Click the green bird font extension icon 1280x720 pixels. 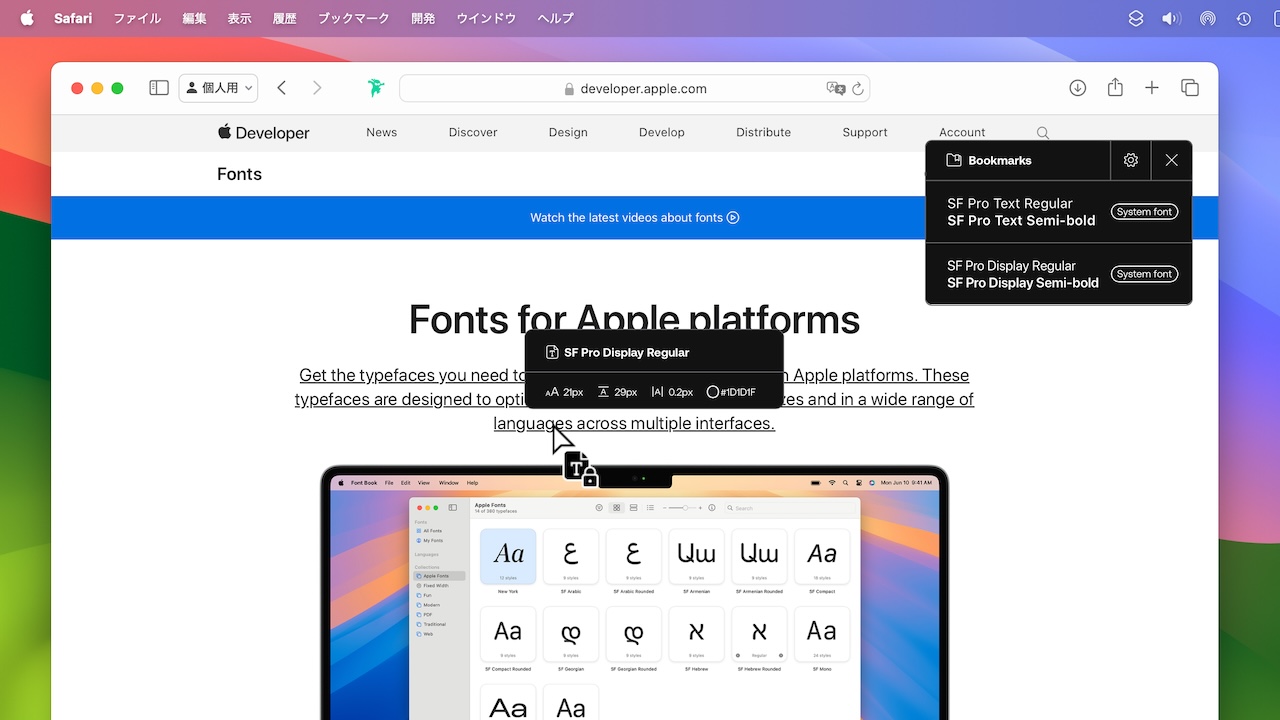tap(375, 88)
